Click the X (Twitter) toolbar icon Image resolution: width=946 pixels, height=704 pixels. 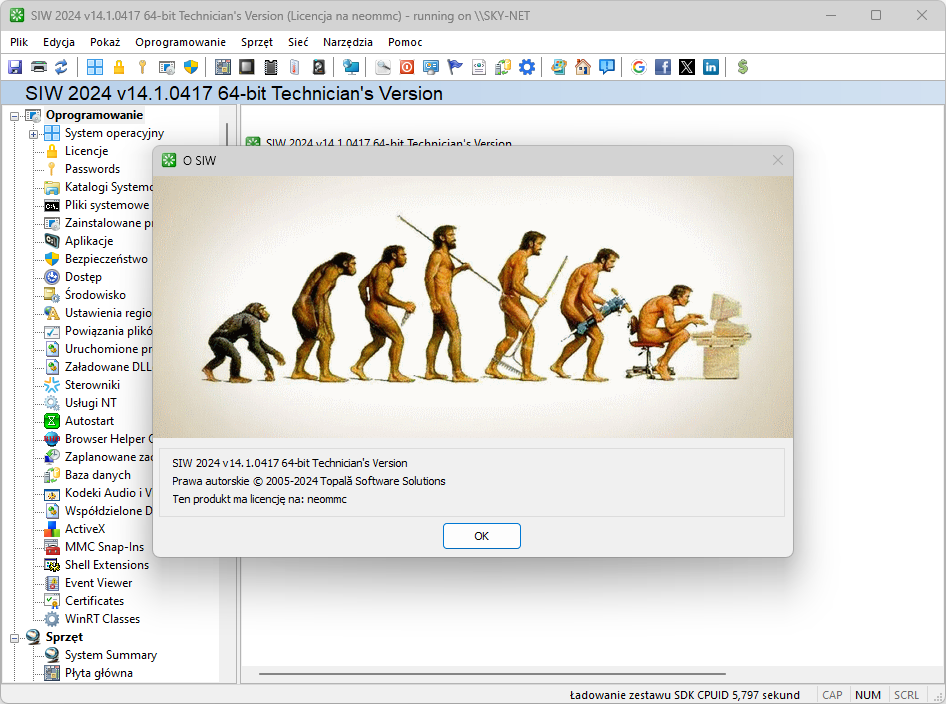(687, 67)
